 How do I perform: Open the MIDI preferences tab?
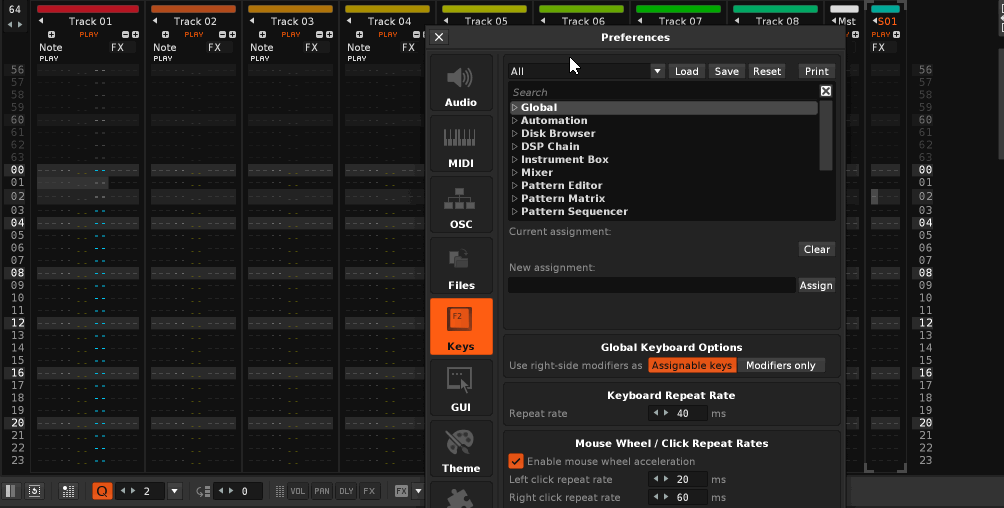coord(461,146)
